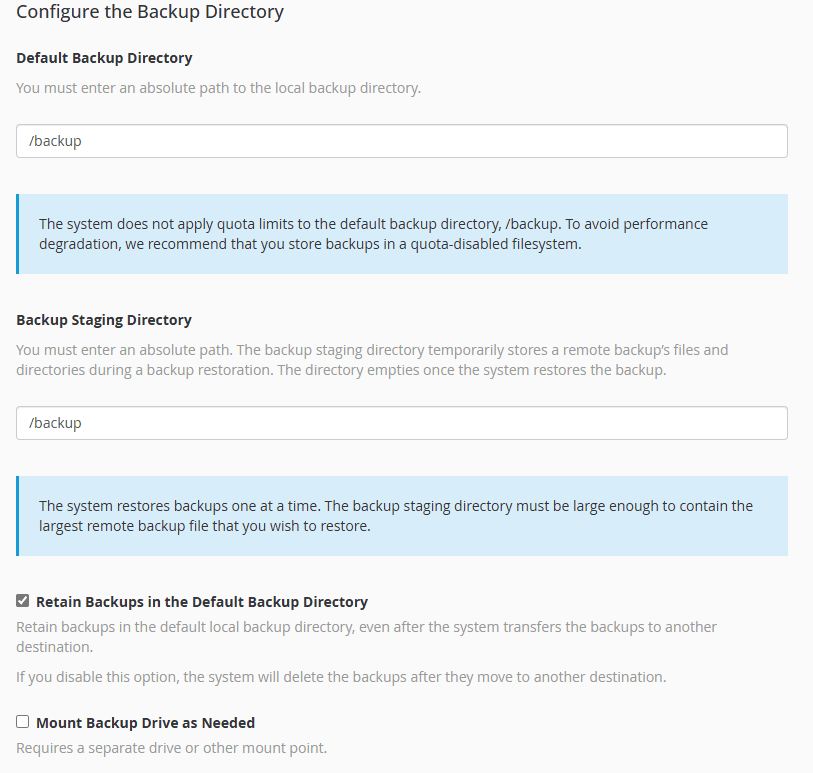Uncheck Retain Backups in the Default Backup Directory
Screen dimensions: 813x773
coord(22,601)
